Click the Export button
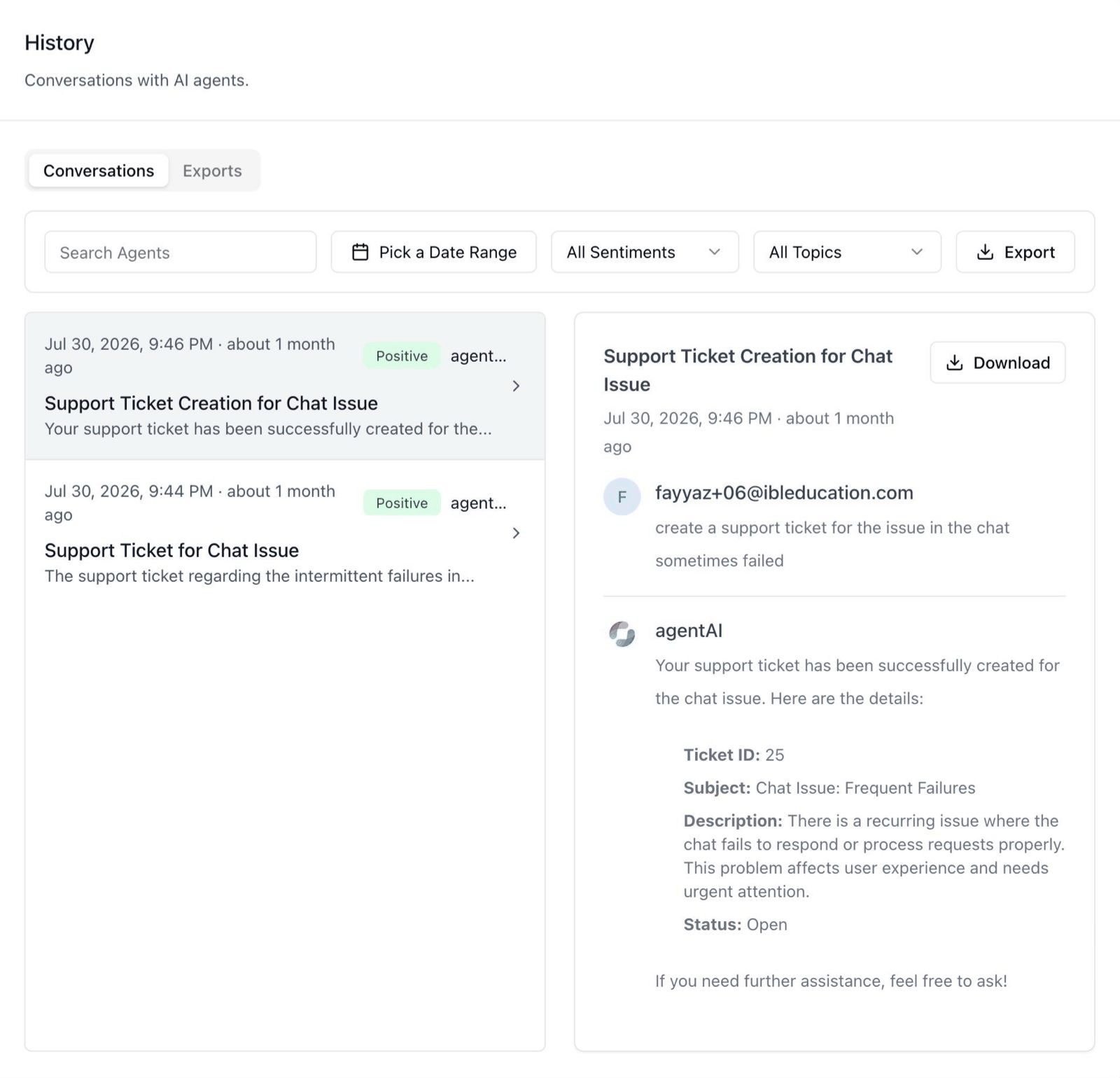The width and height of the screenshot is (1120, 1078). [x=1015, y=252]
